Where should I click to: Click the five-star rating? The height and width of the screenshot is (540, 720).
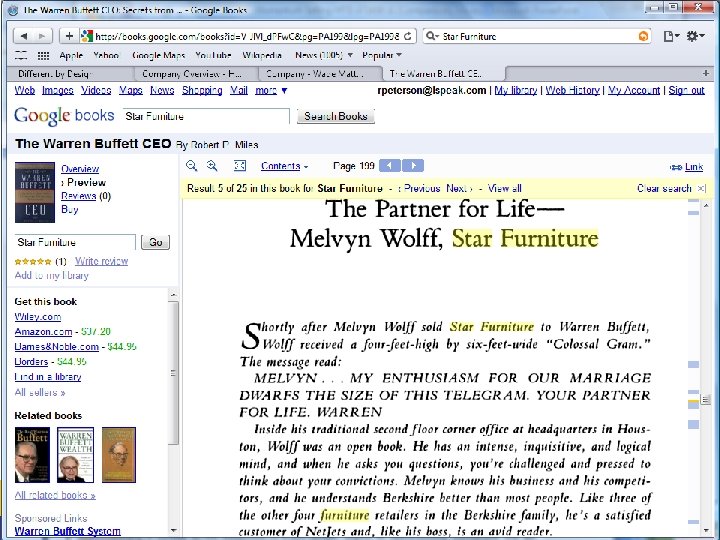click(33, 262)
